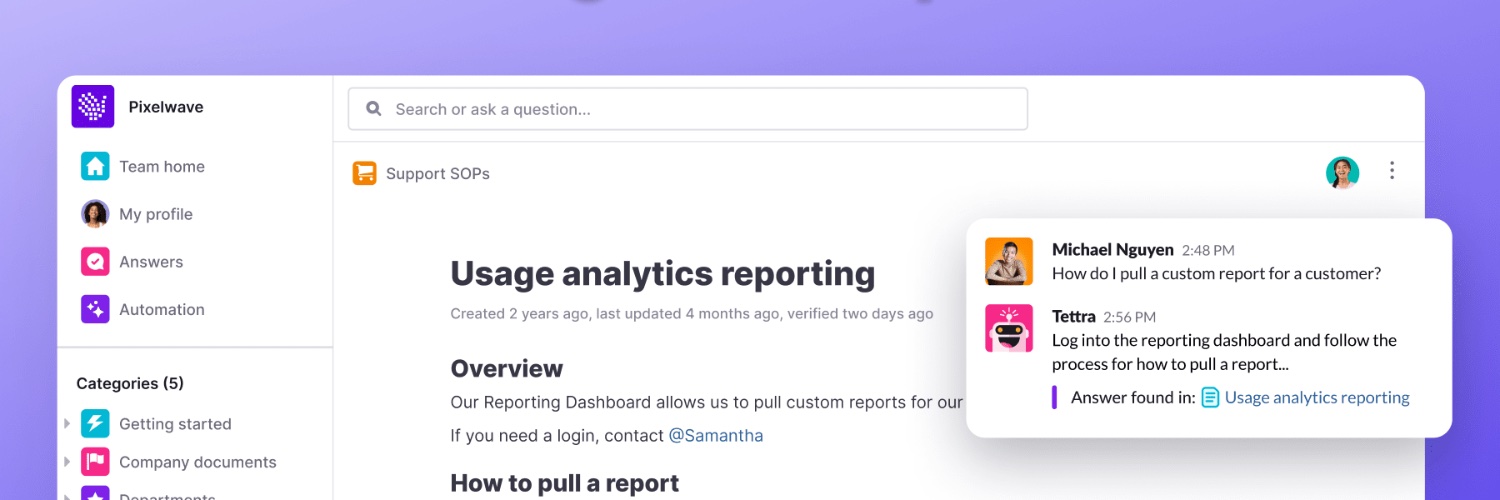This screenshot has width=1500, height=500.
Task: Open the Answers section icon
Action: 95,262
